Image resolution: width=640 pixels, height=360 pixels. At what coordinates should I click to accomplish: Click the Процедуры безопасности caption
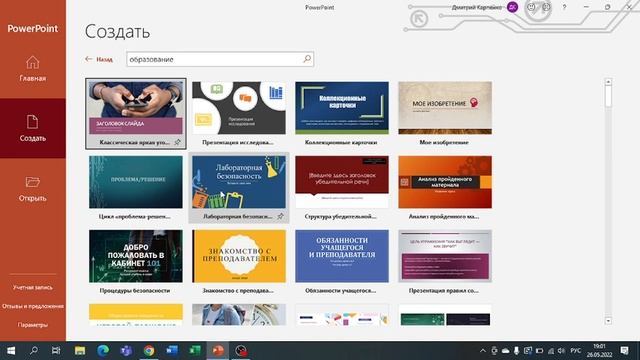point(135,291)
